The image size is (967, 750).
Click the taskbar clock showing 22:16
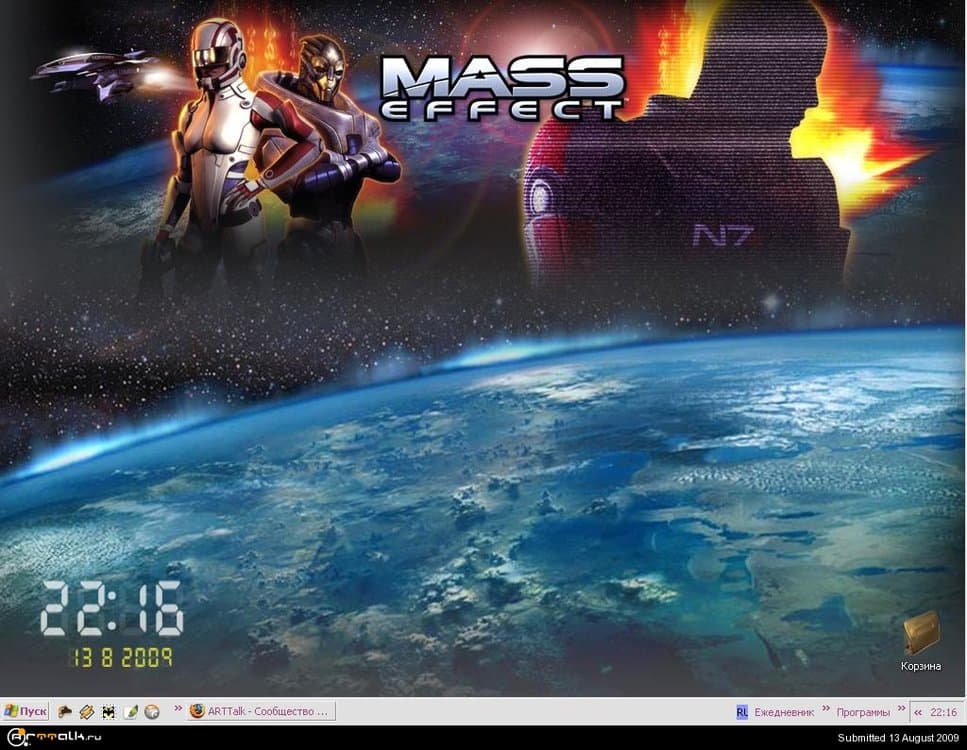943,712
